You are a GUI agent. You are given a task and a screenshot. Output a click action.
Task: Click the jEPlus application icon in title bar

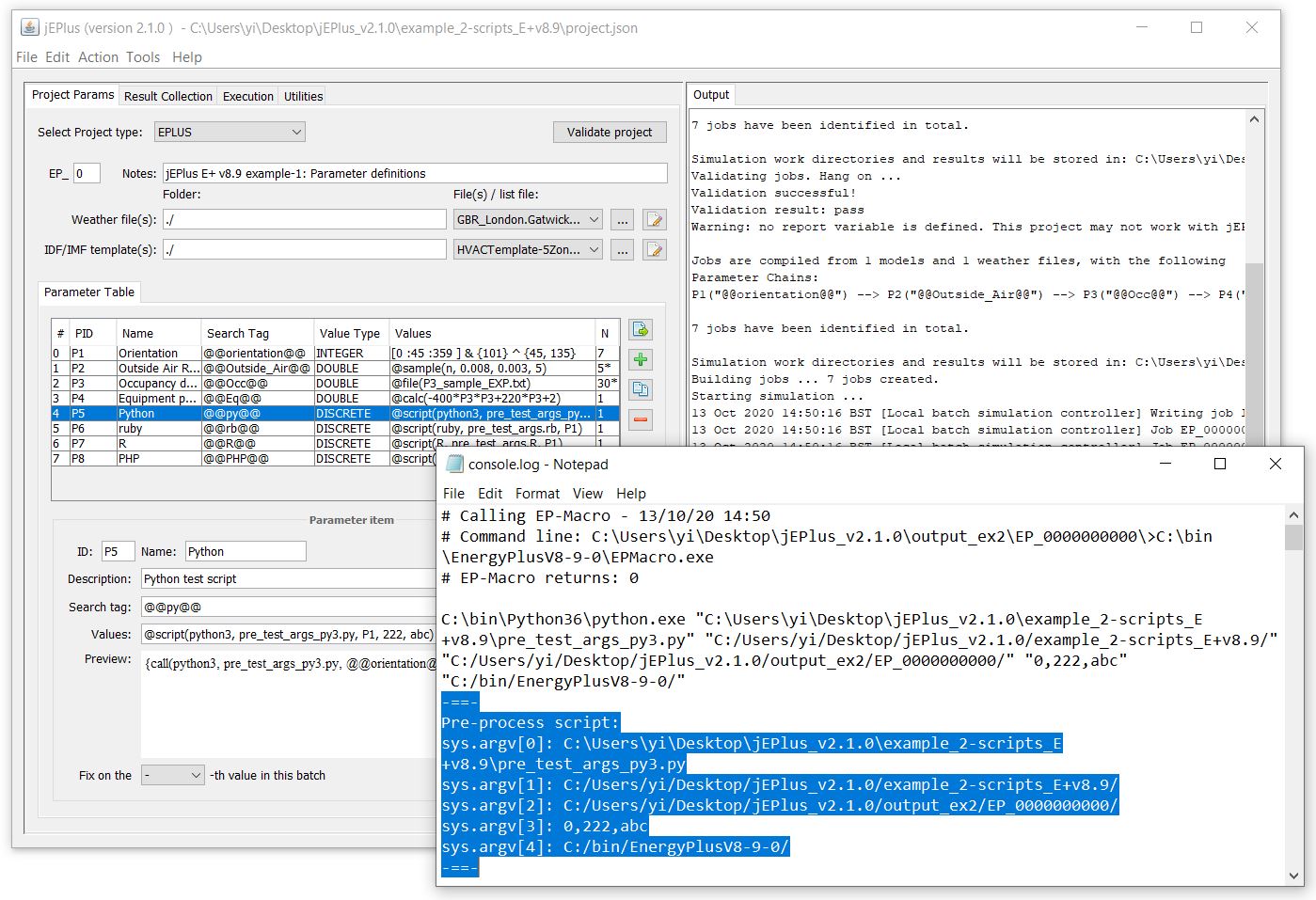(30, 27)
